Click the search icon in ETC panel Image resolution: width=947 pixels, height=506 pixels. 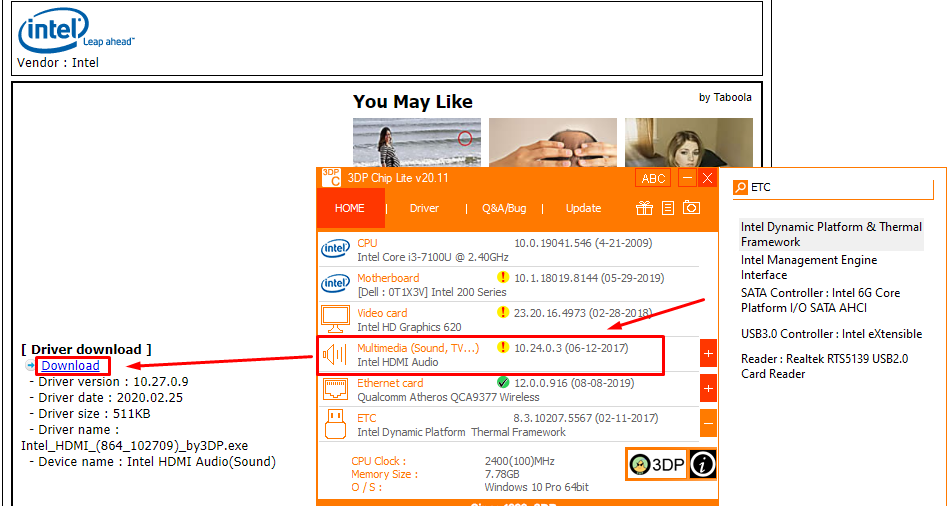pos(740,188)
